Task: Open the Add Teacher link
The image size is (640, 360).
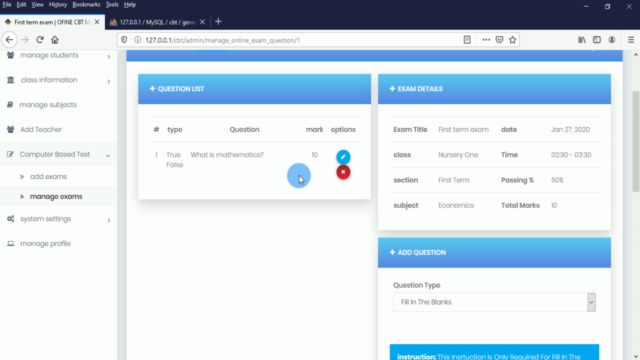Action: [x=41, y=129]
